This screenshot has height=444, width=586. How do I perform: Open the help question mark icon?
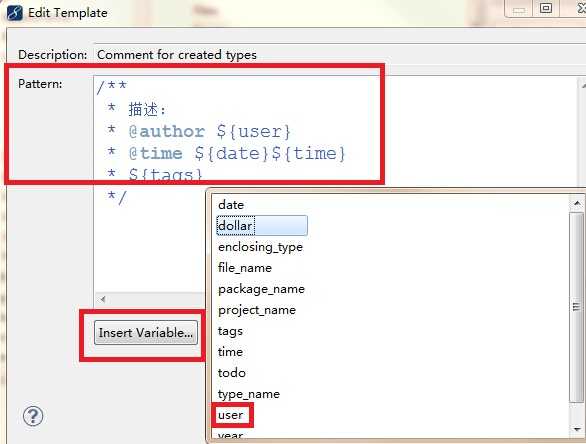click(x=33, y=416)
